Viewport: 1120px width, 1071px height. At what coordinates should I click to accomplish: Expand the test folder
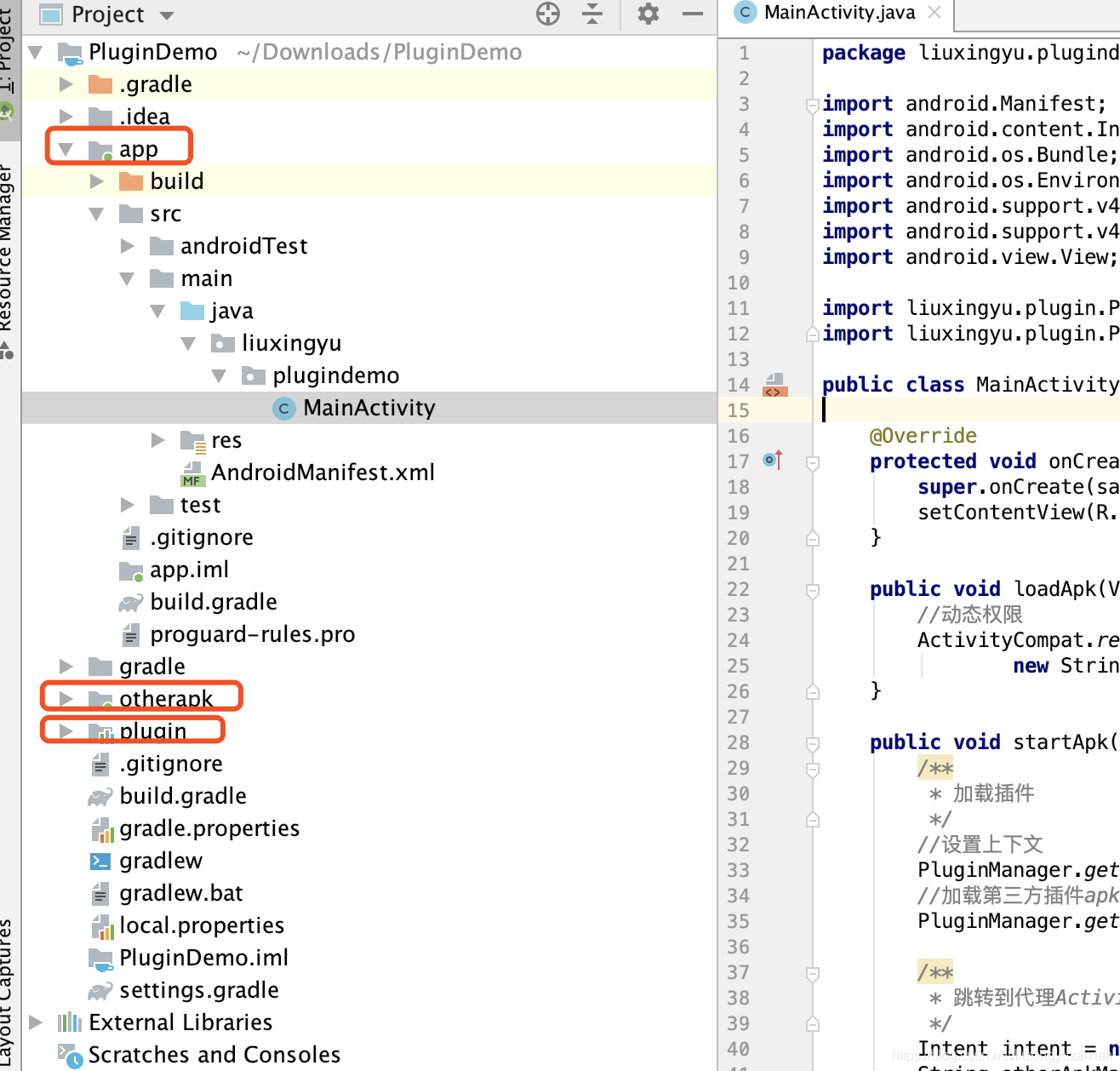[128, 505]
